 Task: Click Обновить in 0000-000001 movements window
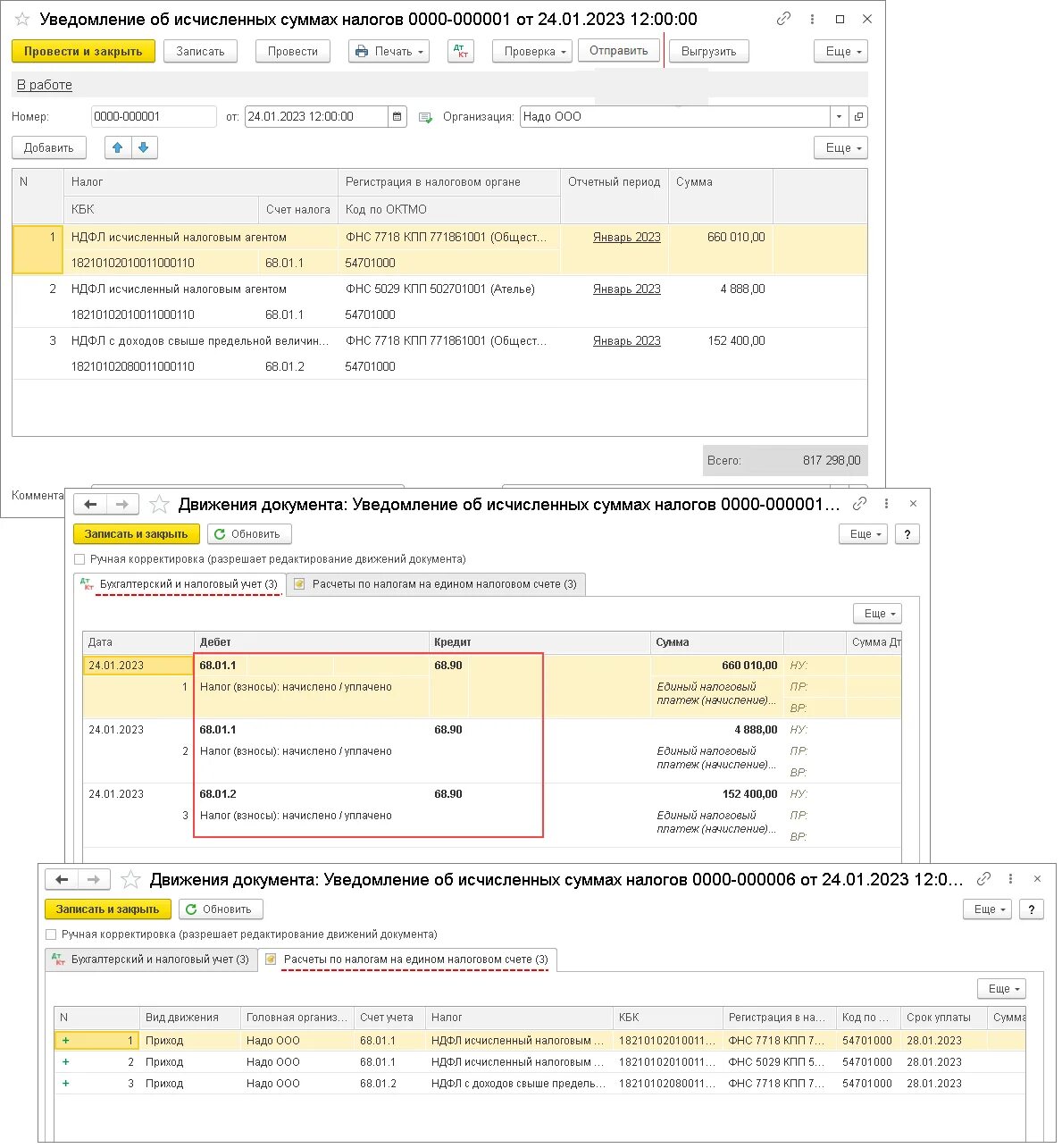(249, 534)
